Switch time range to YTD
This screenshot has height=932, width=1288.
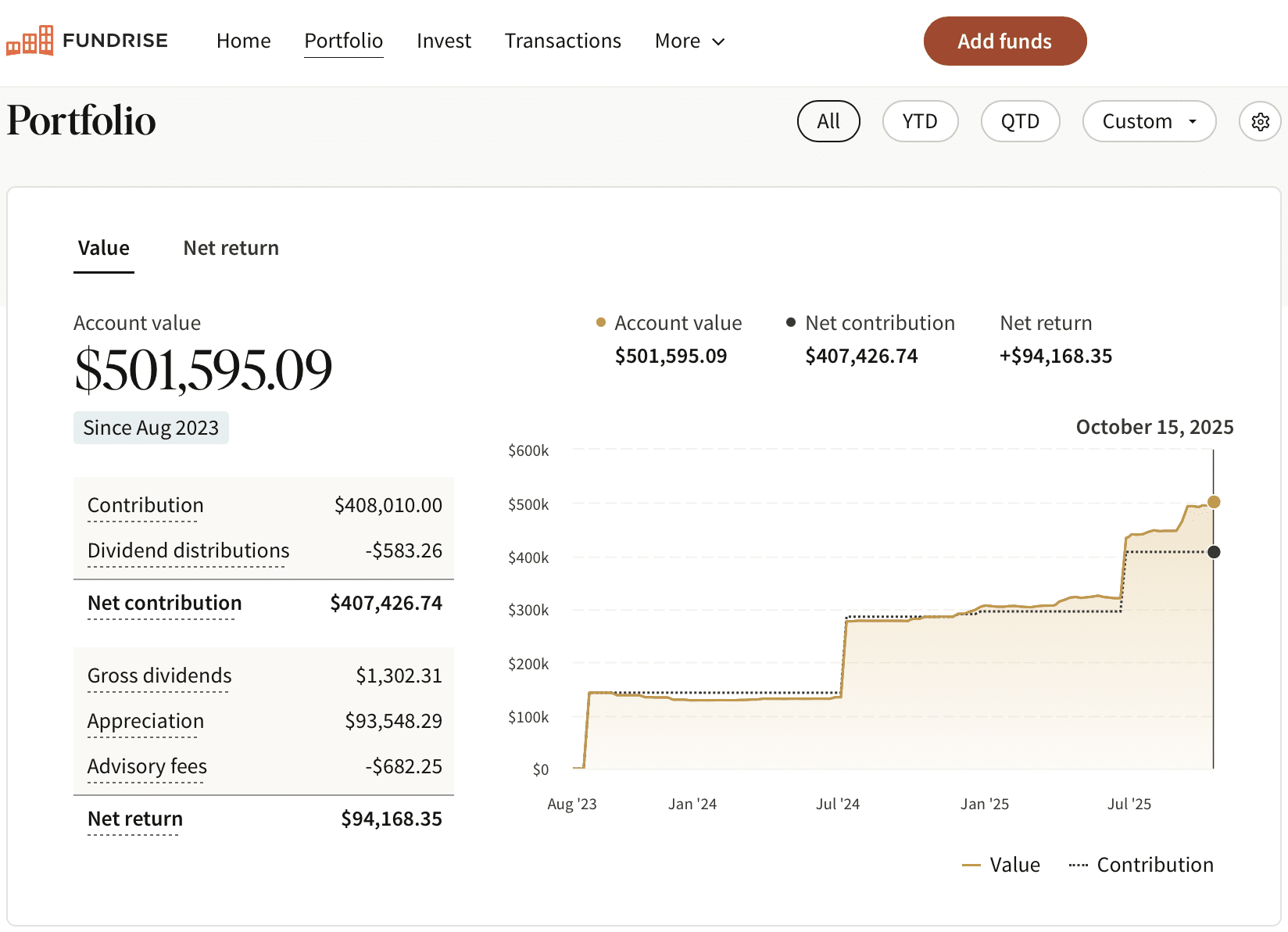920,122
